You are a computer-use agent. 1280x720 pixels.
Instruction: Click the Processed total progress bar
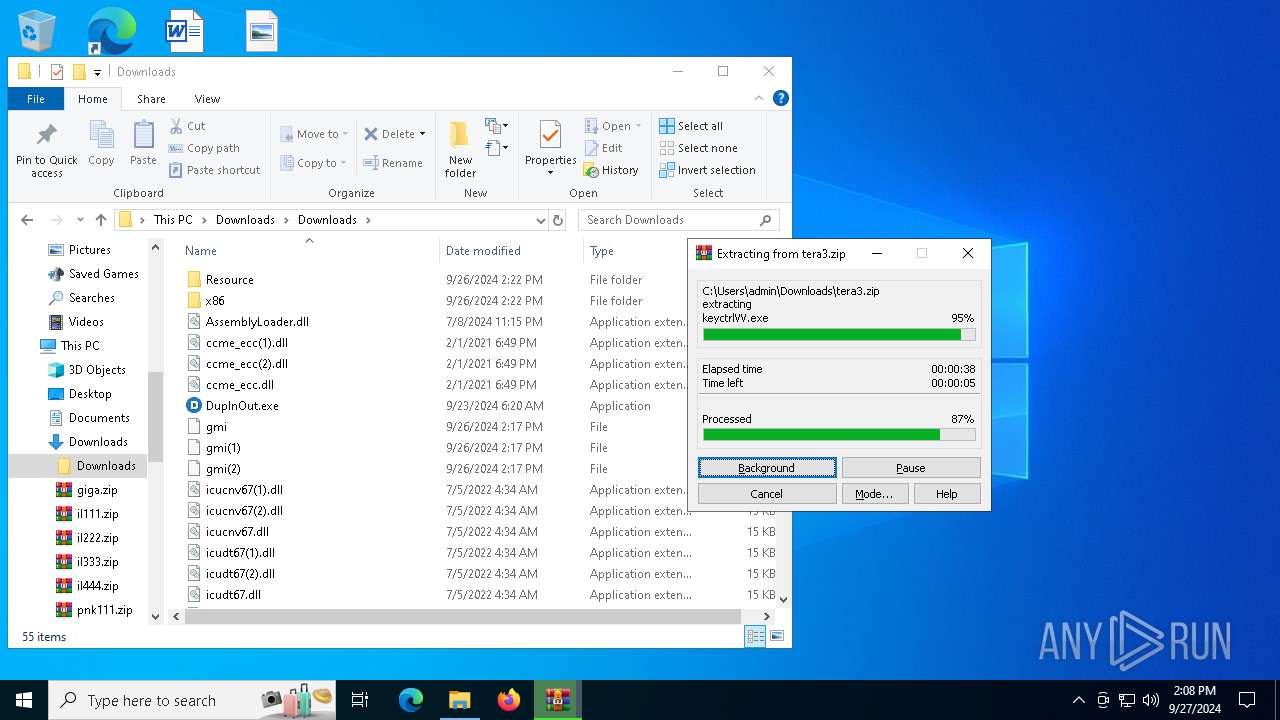[839, 435]
